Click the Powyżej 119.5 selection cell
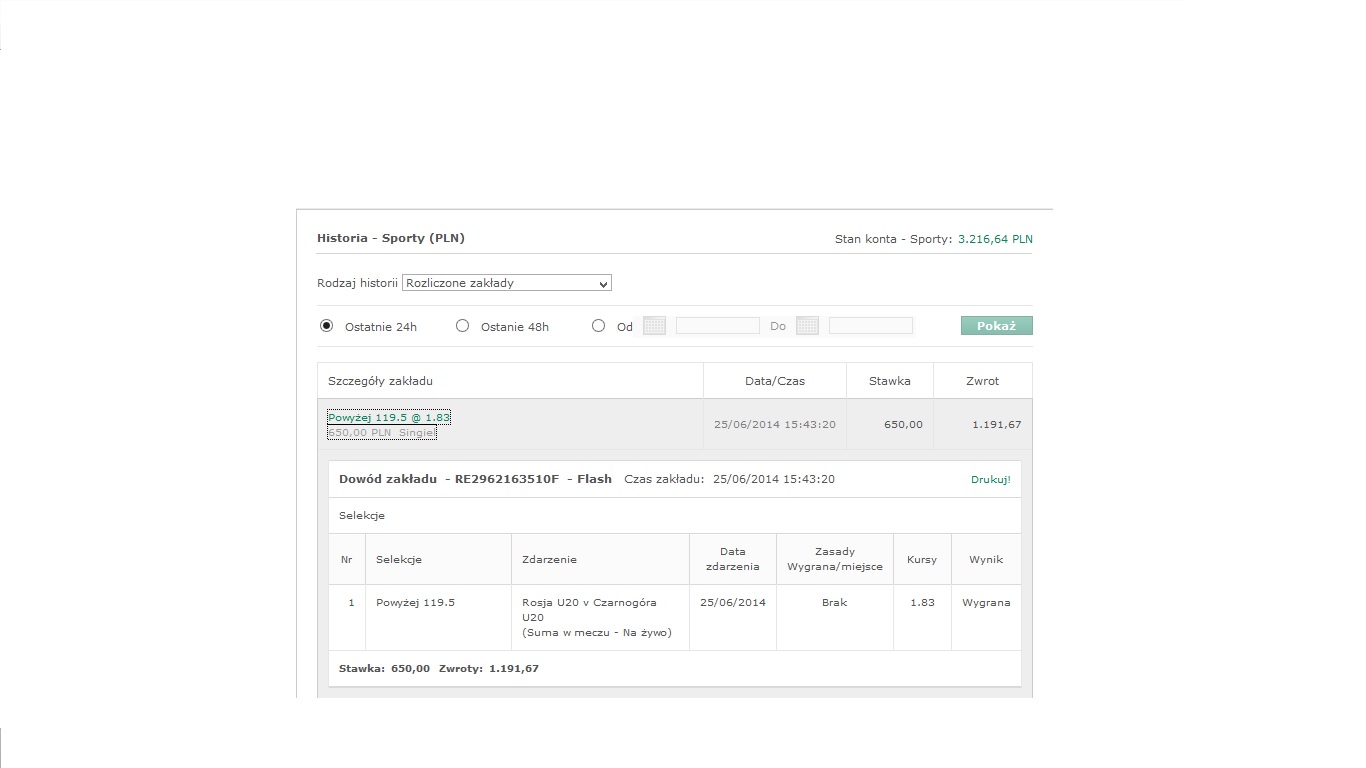Screen dimensions: 1366x768 438,617
